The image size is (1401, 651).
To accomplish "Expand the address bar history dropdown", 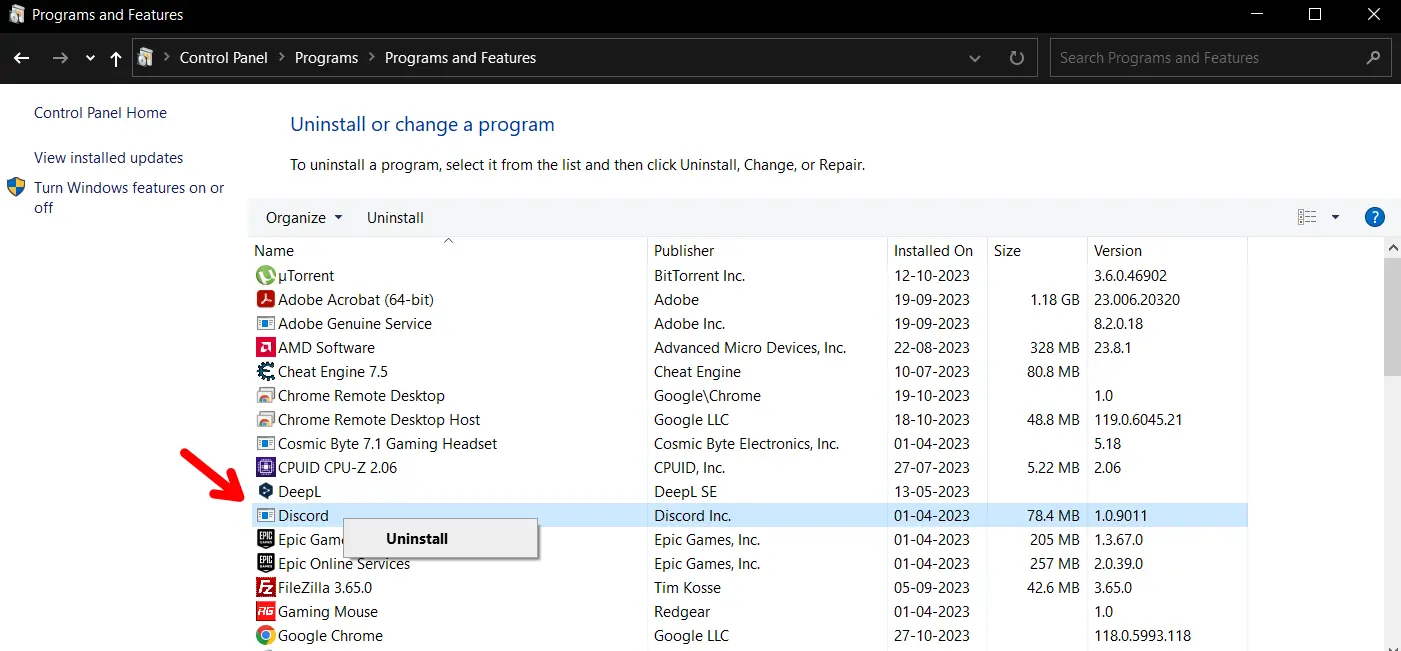I will [x=975, y=58].
